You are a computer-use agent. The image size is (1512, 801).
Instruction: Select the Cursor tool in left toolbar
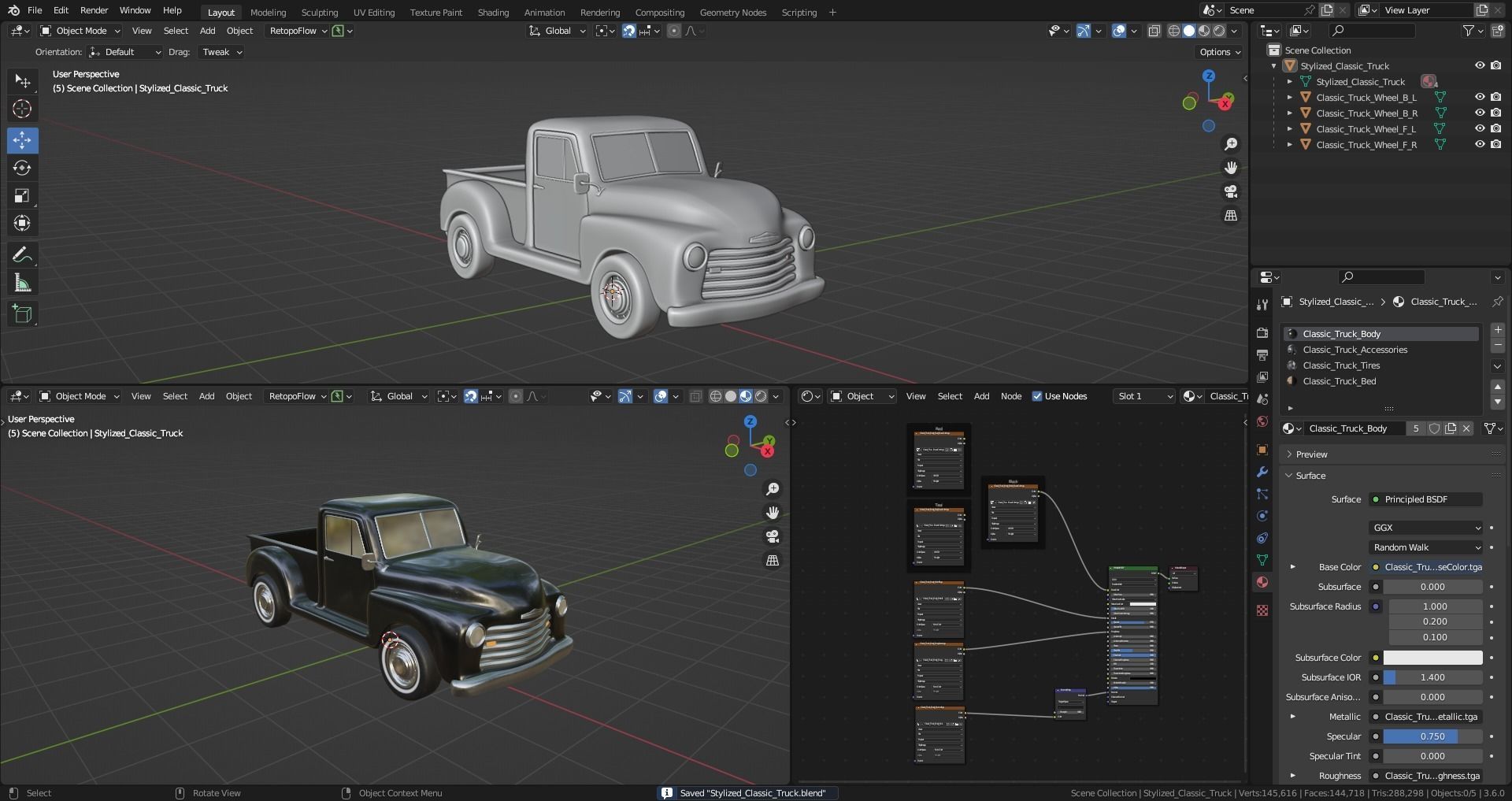(x=22, y=109)
